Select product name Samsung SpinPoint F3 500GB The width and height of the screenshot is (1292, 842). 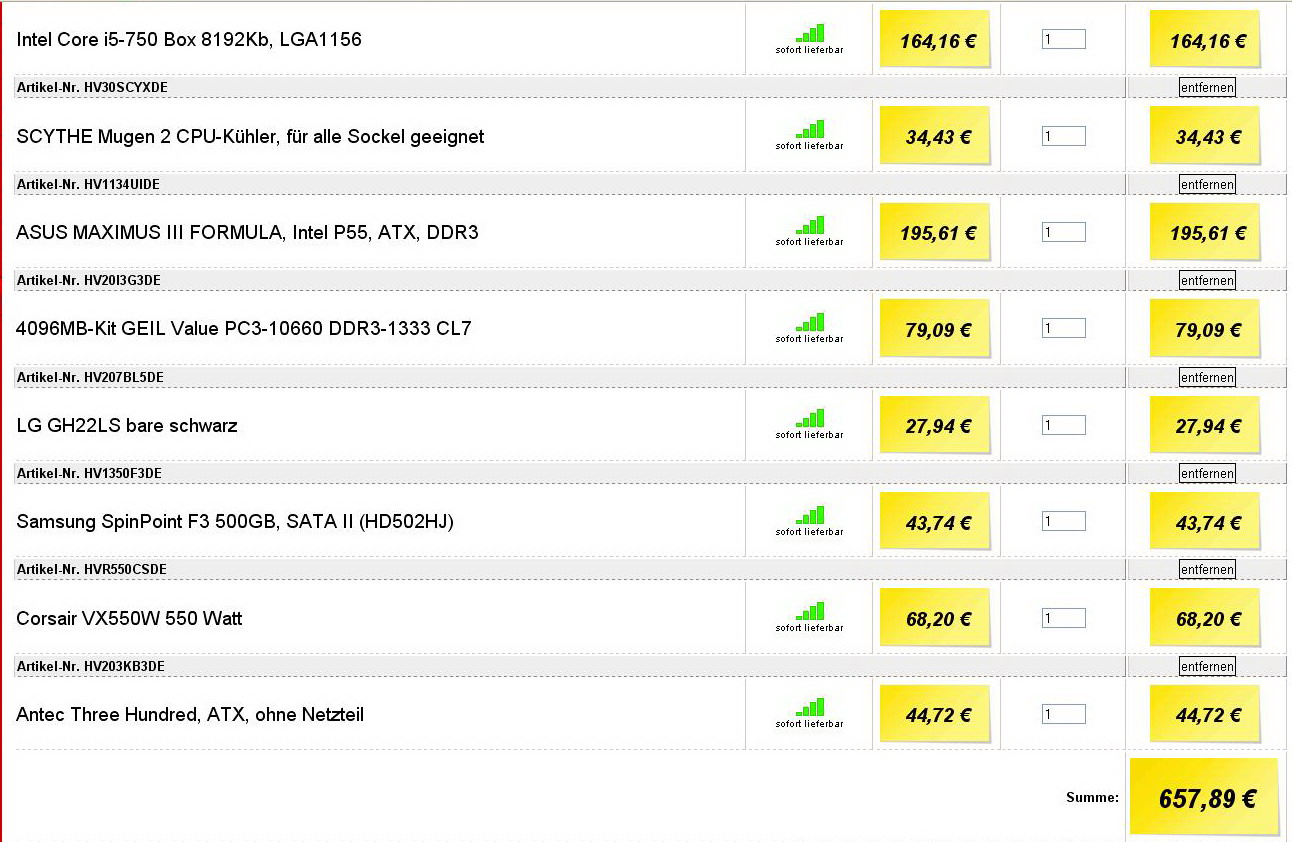coord(235,521)
